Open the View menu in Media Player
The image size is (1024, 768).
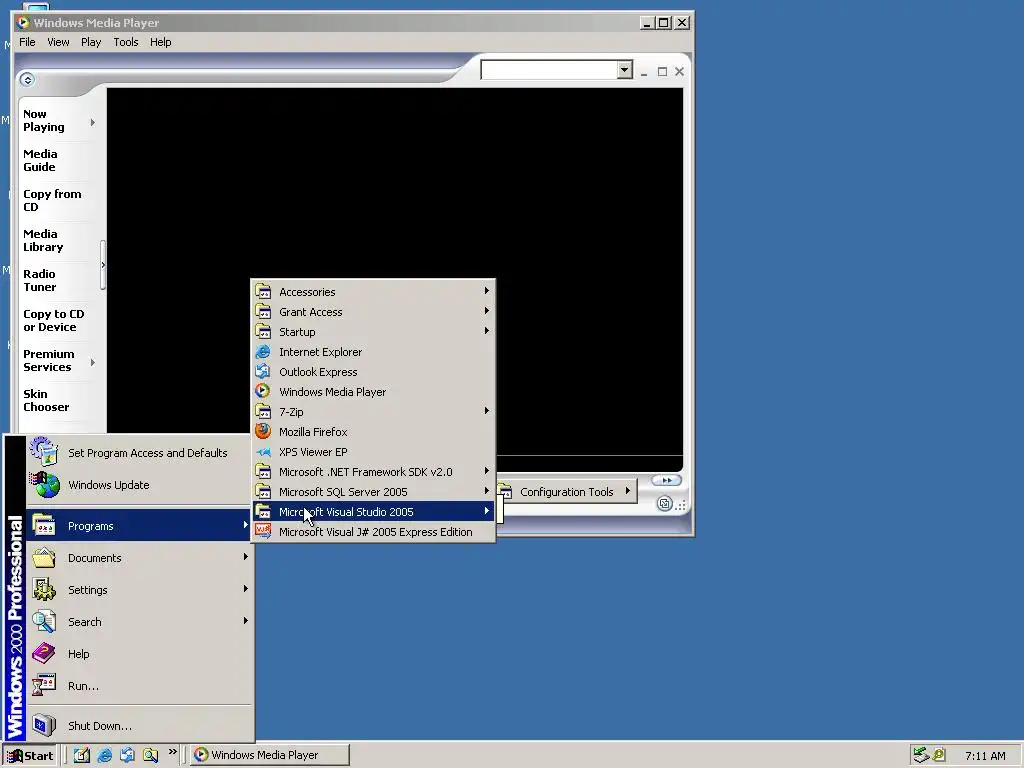[x=58, y=42]
